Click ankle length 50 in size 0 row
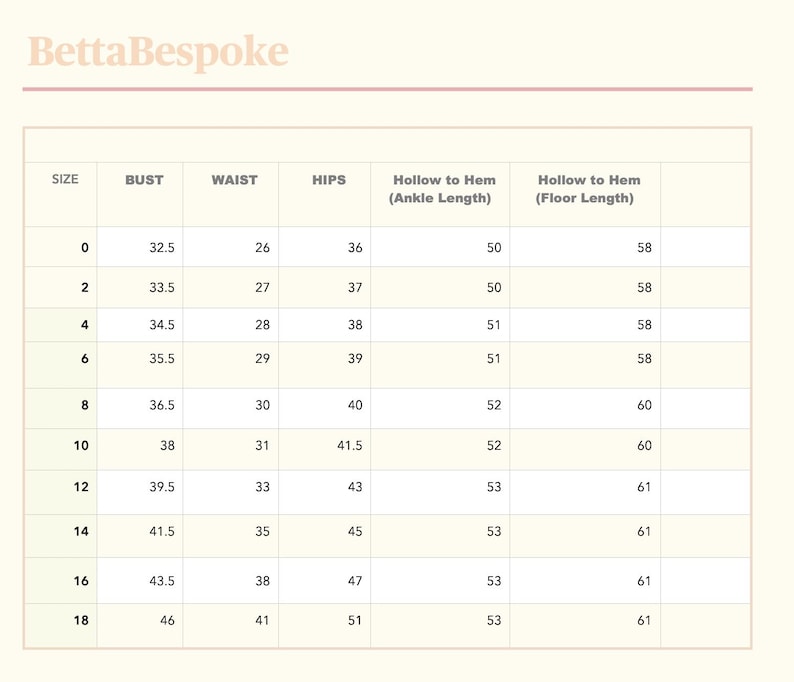794x682 pixels. click(x=494, y=248)
